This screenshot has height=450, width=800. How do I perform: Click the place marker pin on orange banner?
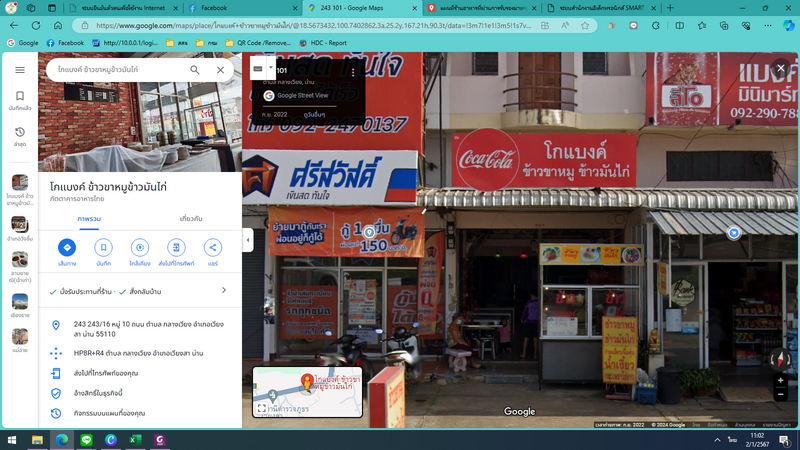[369, 233]
